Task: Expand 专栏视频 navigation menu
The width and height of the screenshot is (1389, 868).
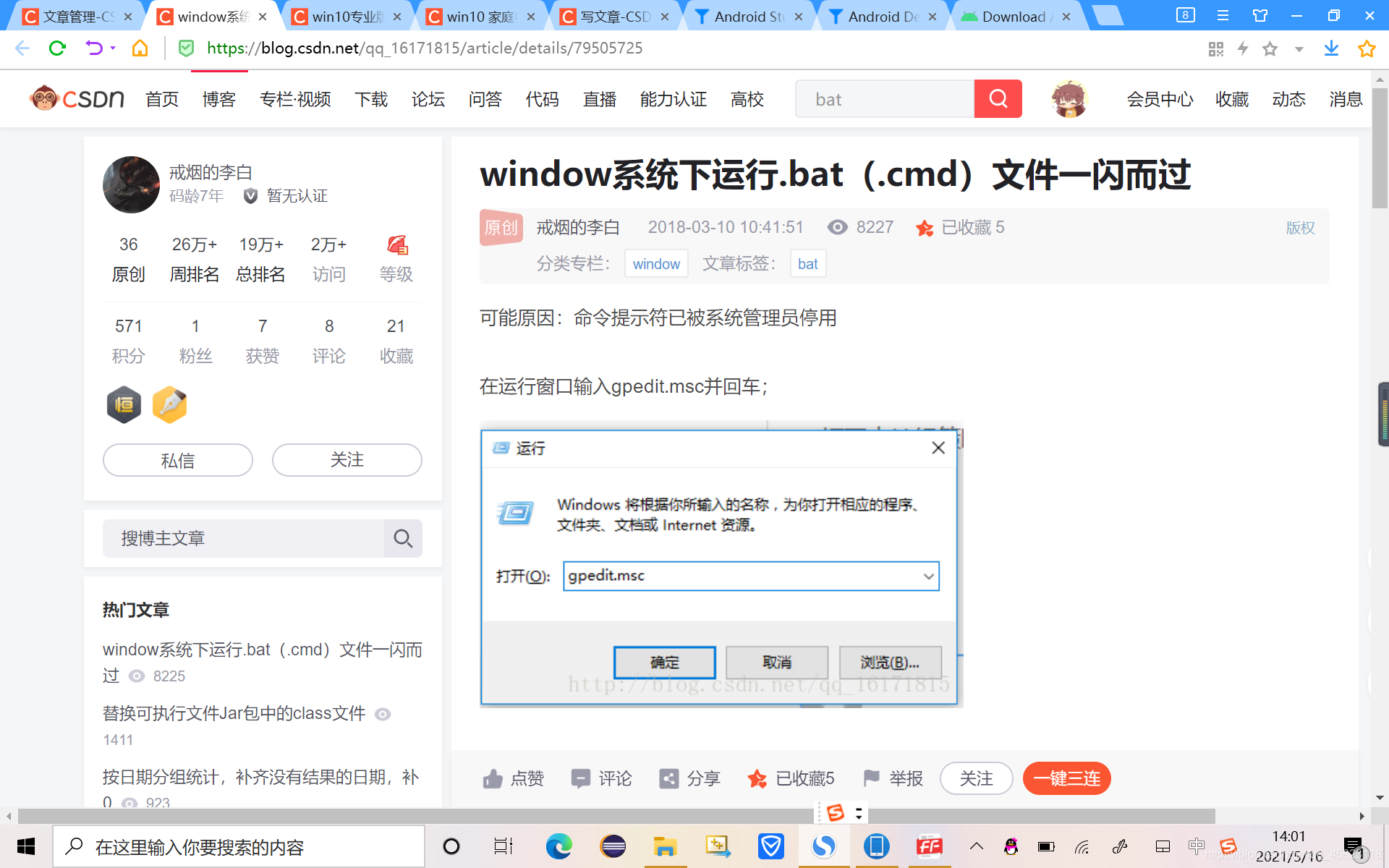Action: click(294, 97)
